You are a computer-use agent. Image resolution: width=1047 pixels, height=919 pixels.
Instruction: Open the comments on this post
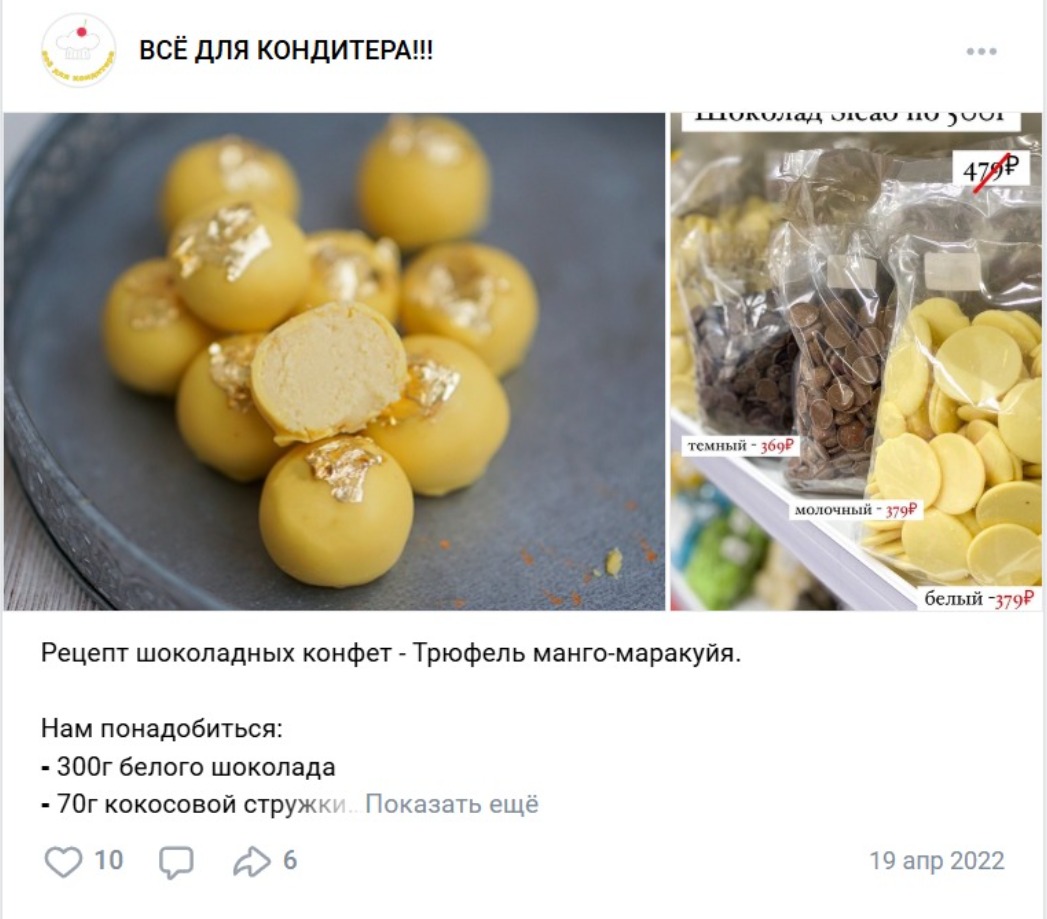pos(176,862)
